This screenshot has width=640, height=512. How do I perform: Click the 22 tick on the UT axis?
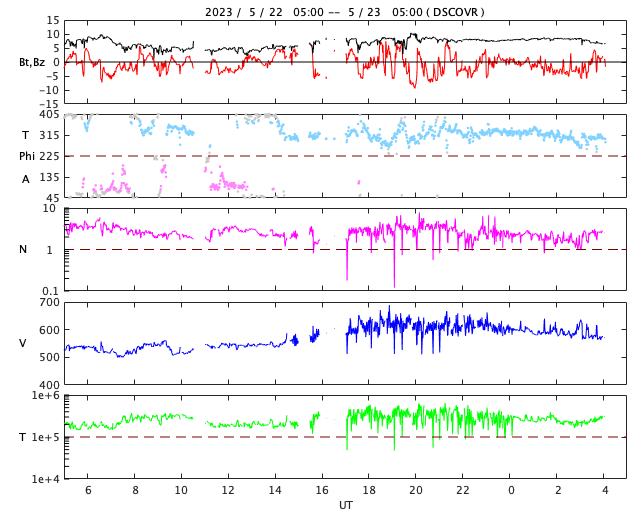(x=463, y=490)
